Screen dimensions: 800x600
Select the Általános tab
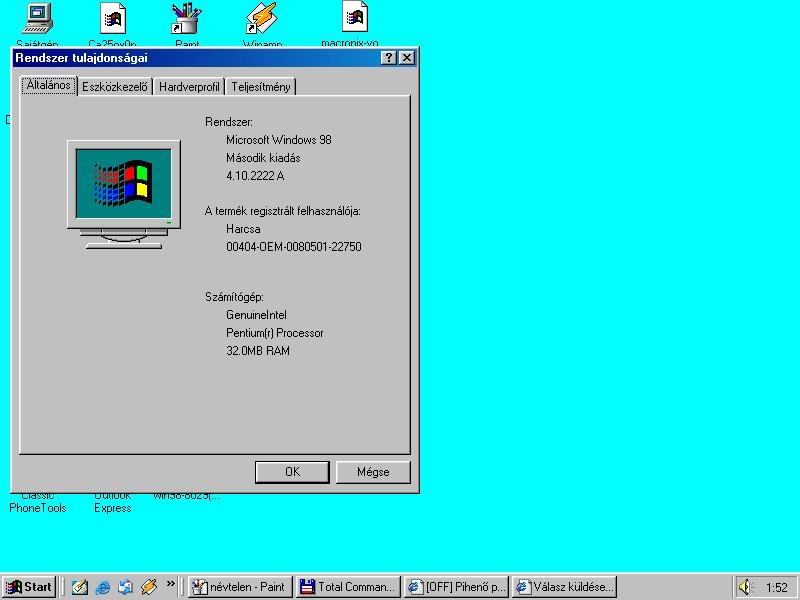point(49,85)
